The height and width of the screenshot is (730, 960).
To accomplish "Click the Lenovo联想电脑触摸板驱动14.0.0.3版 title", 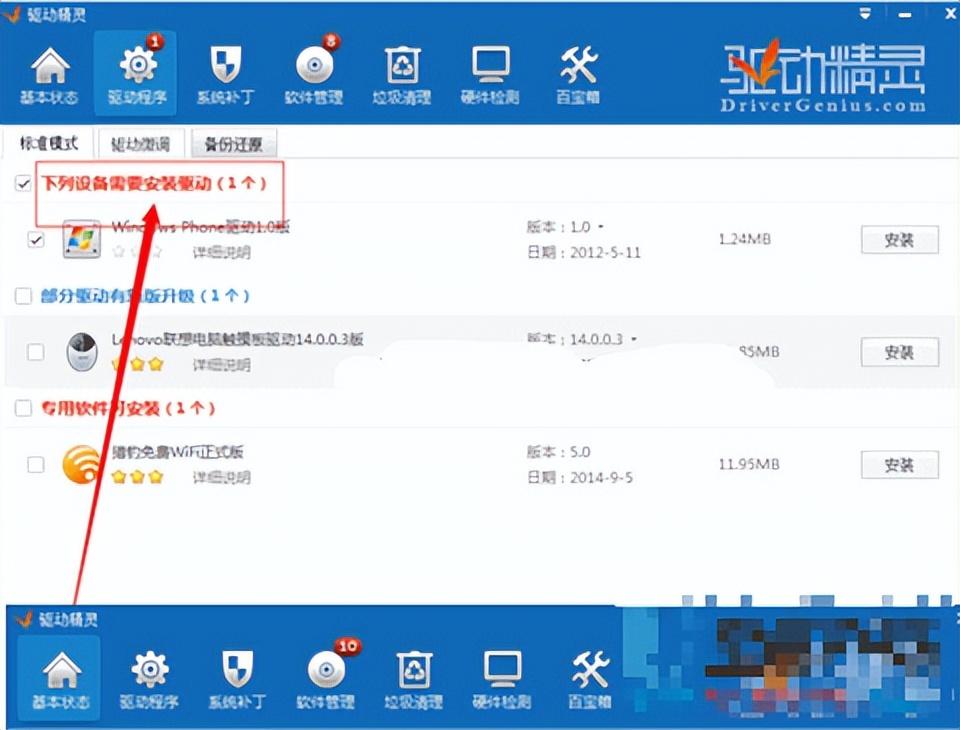I will pyautogui.click(x=238, y=339).
